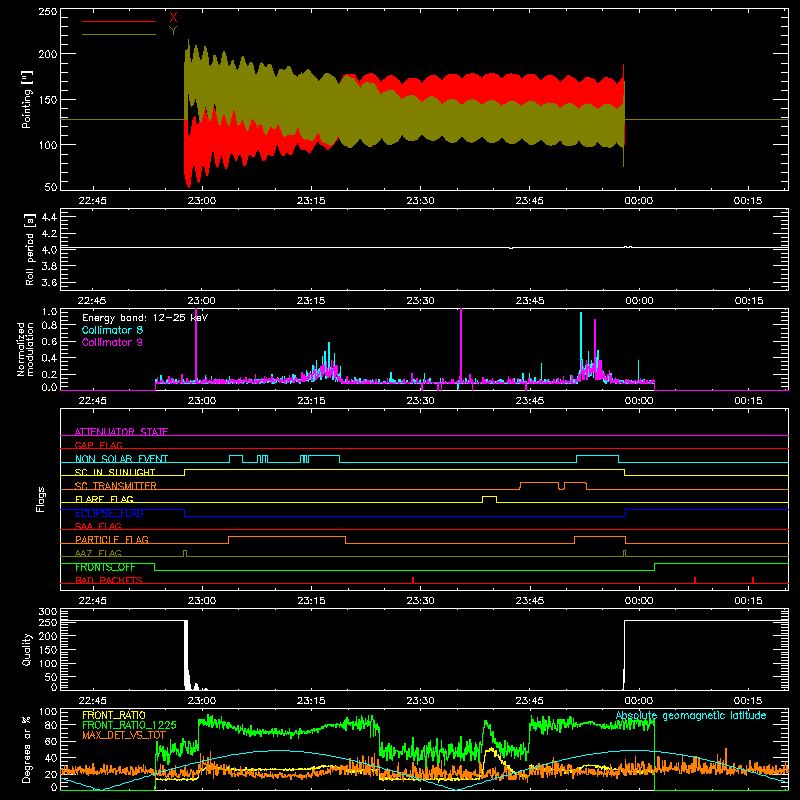Image resolution: width=800 pixels, height=800 pixels.
Task: Click the 'Roll period [s]' axis title
Action: tap(29, 249)
